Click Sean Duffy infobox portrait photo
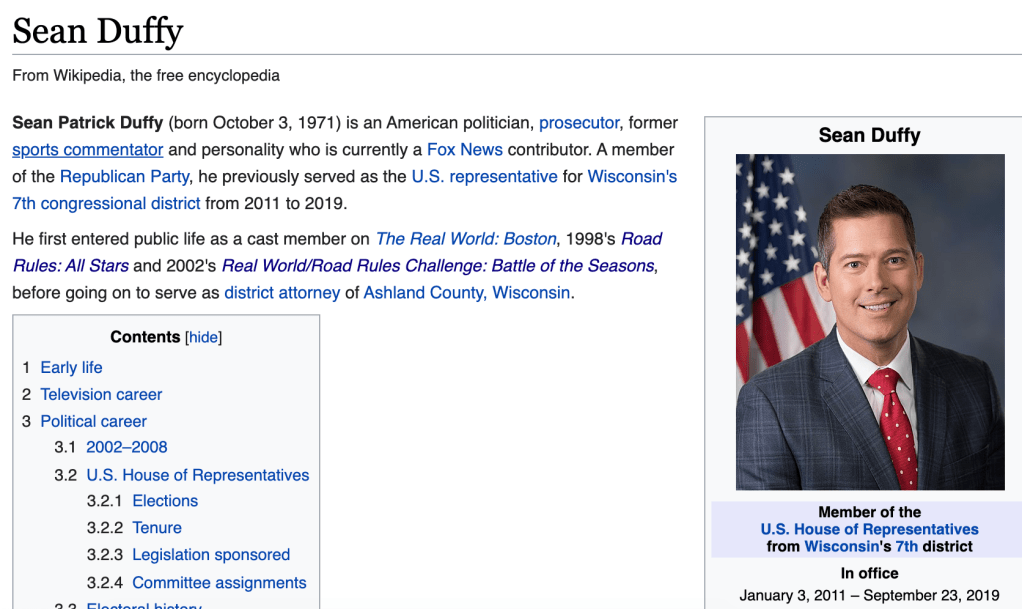 coord(869,321)
